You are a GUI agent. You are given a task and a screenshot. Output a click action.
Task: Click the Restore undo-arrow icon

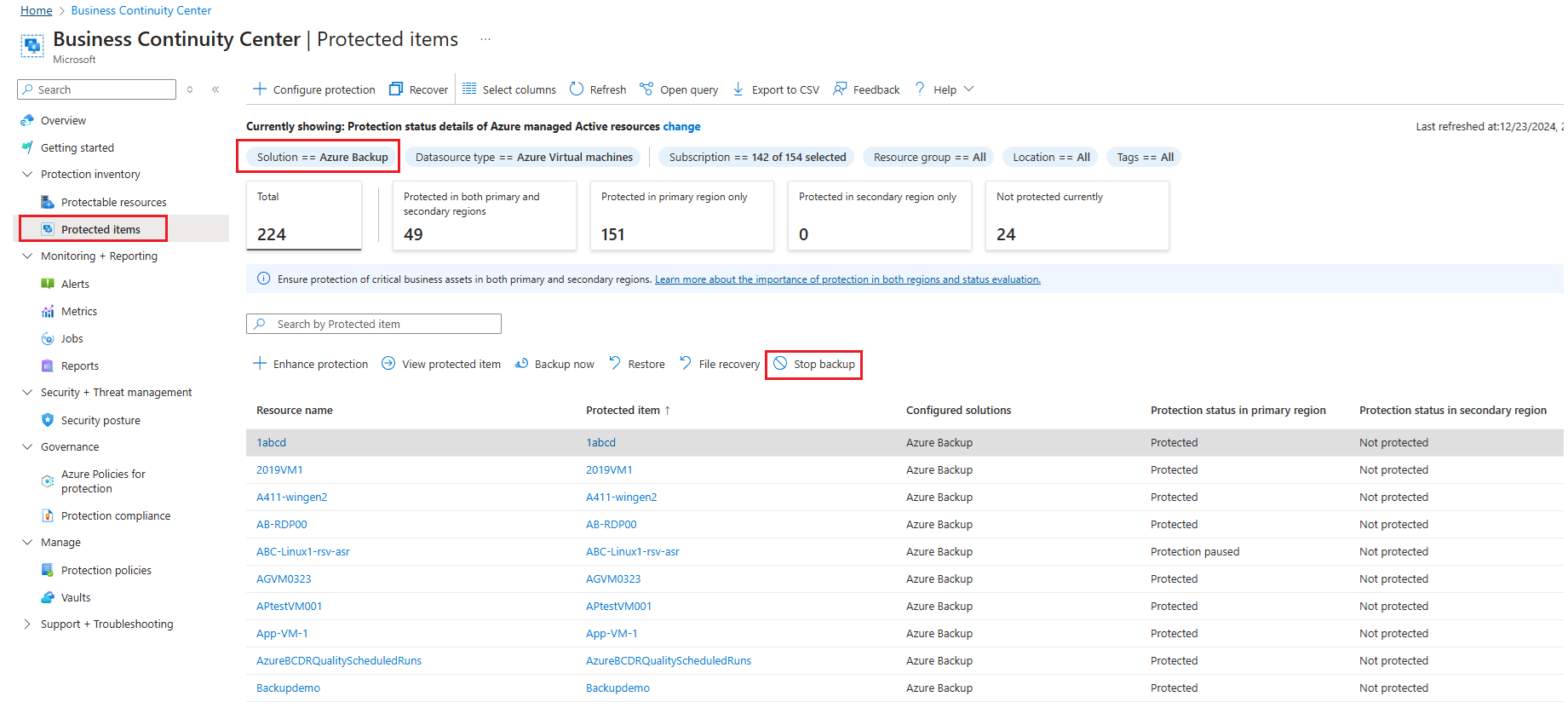[615, 364]
